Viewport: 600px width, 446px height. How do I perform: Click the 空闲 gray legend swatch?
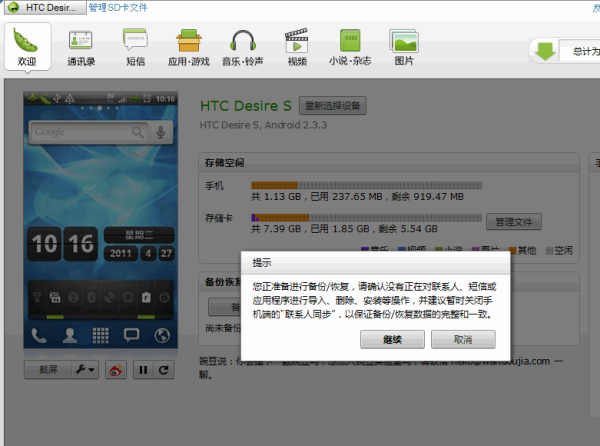549,251
